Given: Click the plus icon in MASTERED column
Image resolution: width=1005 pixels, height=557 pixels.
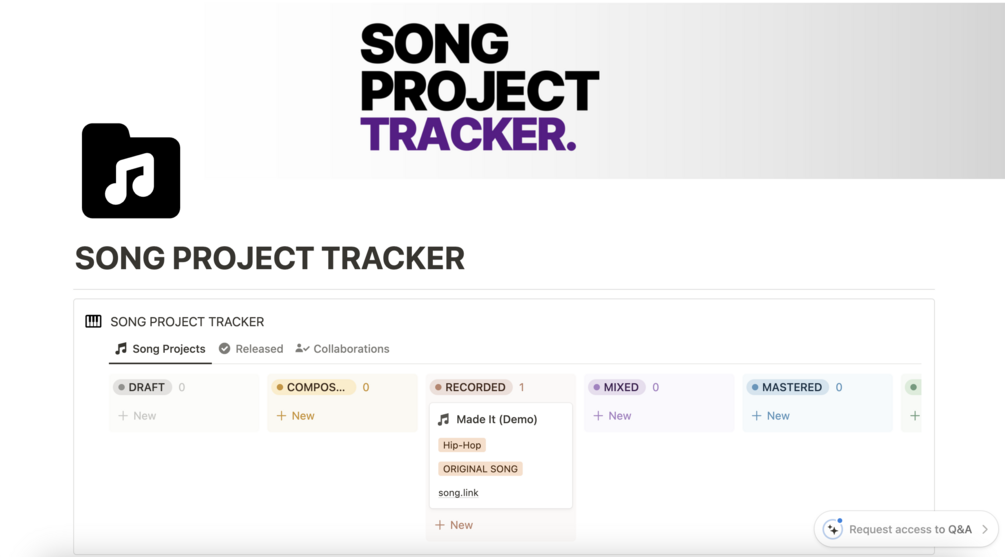Looking at the screenshot, I should click(757, 416).
